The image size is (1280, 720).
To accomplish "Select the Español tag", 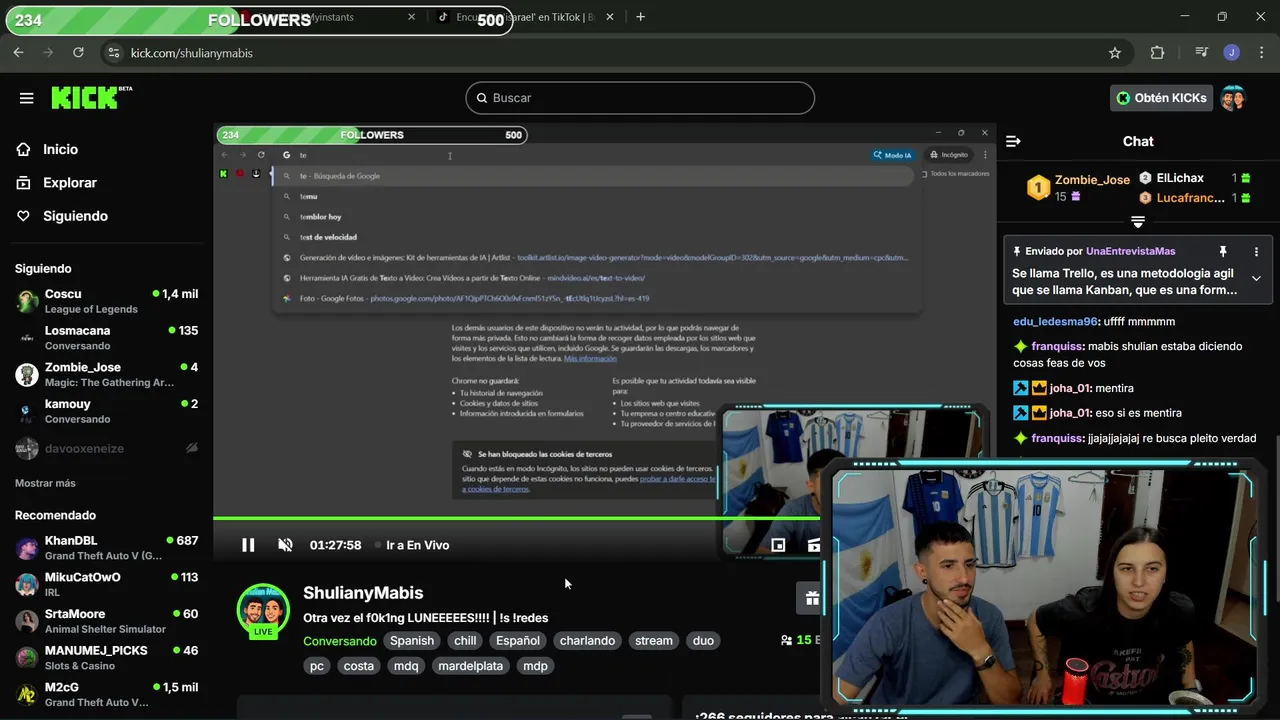I will (518, 641).
